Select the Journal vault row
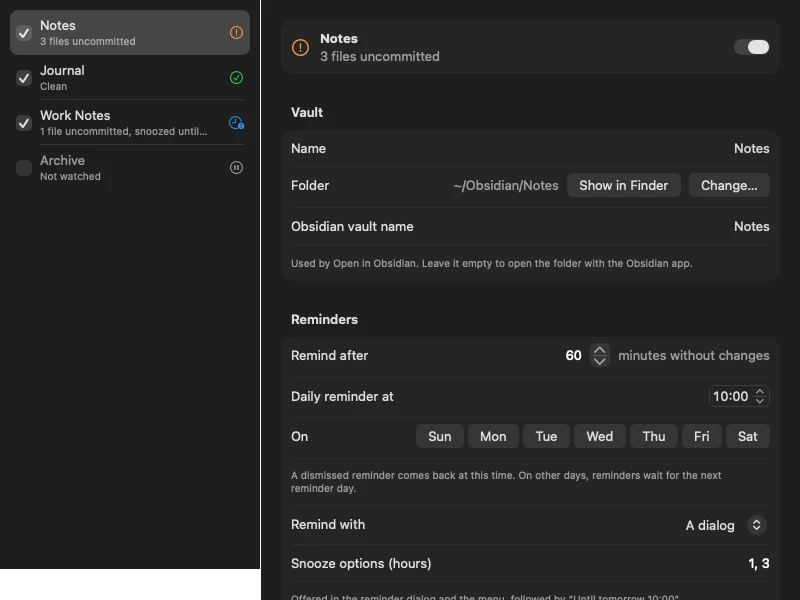 (x=130, y=78)
